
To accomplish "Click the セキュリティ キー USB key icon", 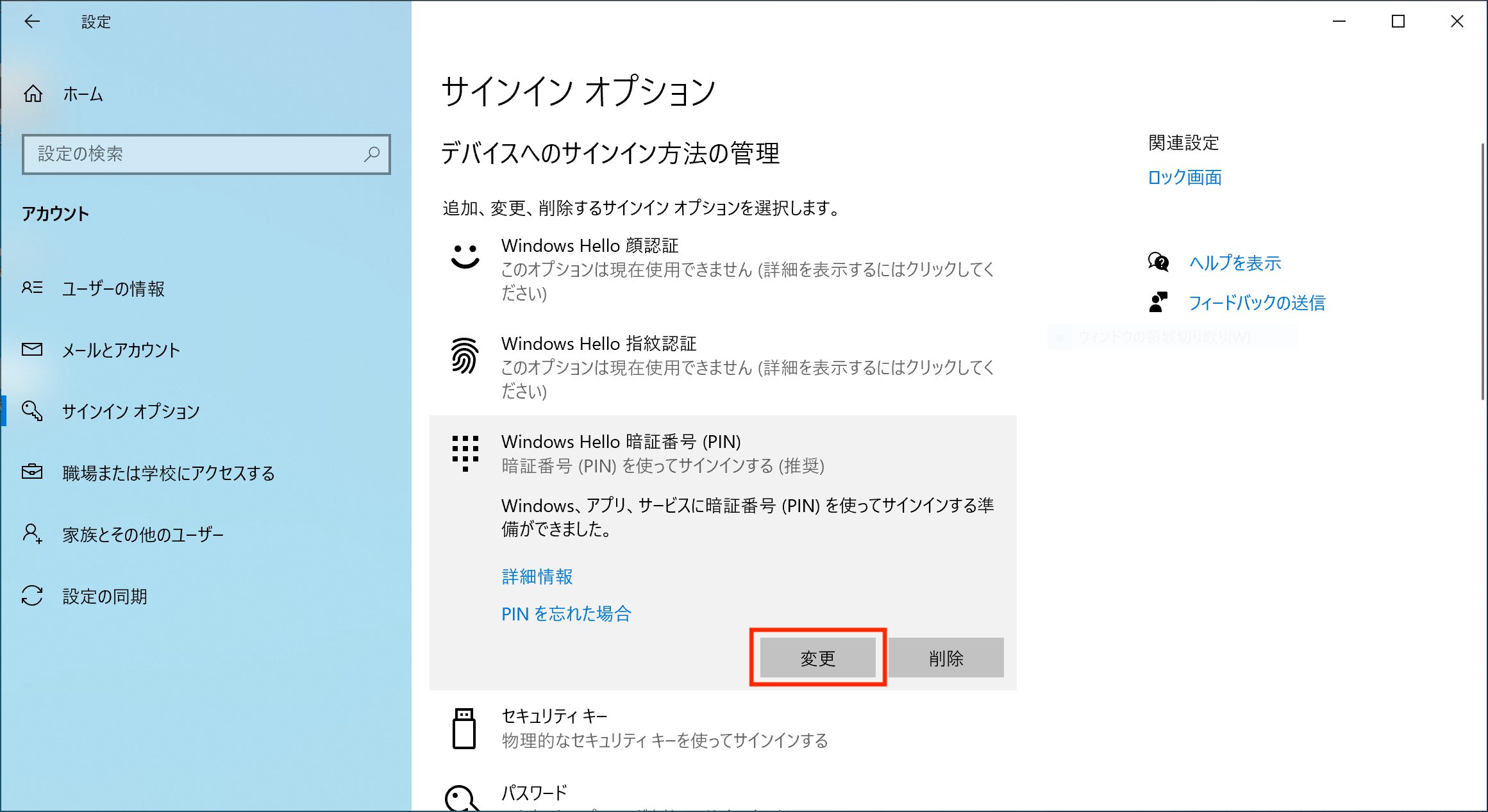I will point(464,729).
